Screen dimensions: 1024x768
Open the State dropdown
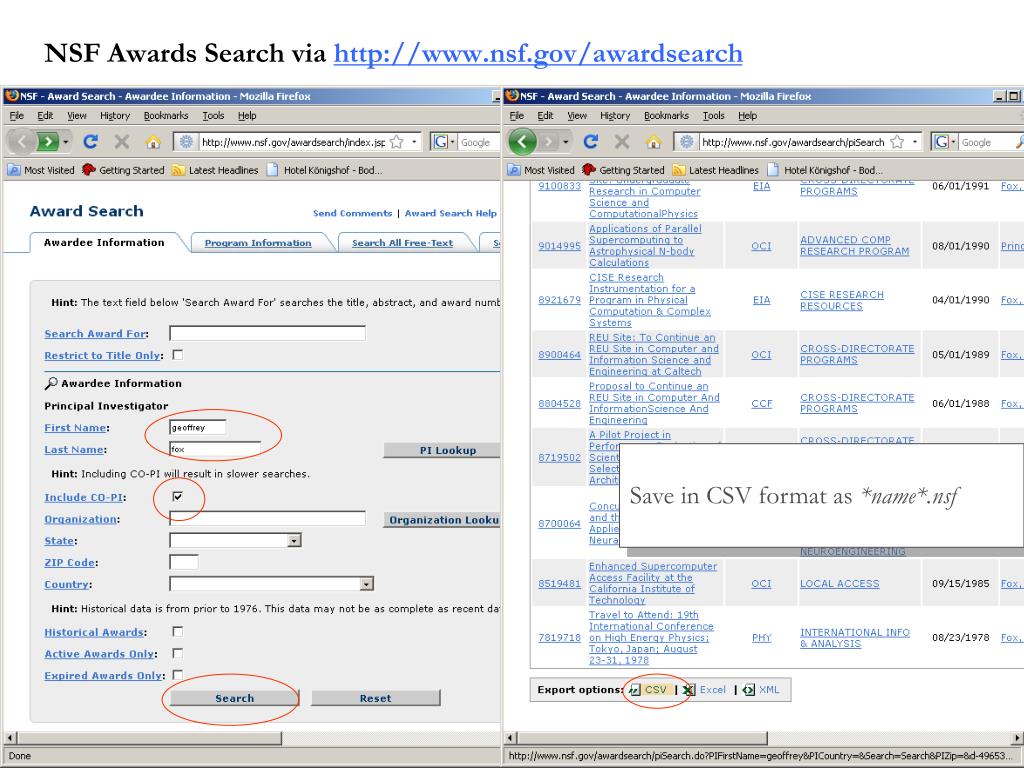[x=295, y=541]
